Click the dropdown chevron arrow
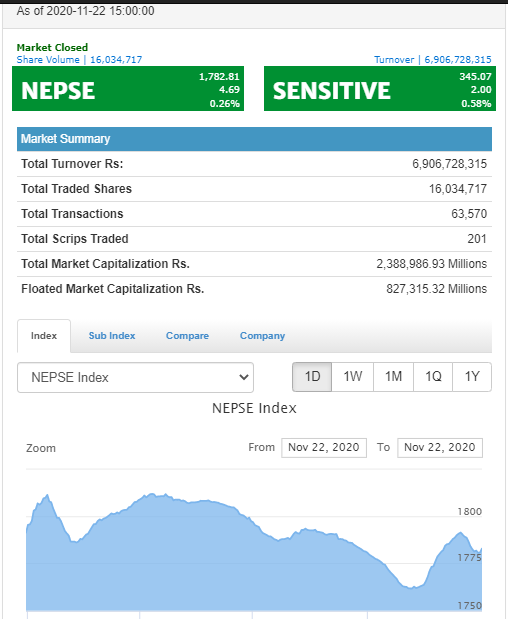Image resolution: width=508 pixels, height=619 pixels. (244, 377)
